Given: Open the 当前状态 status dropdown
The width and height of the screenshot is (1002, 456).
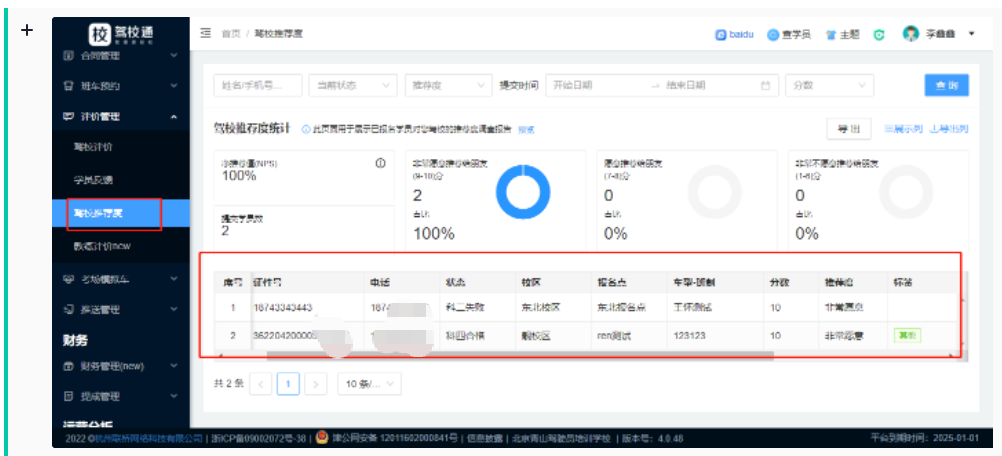Looking at the screenshot, I should tap(353, 85).
